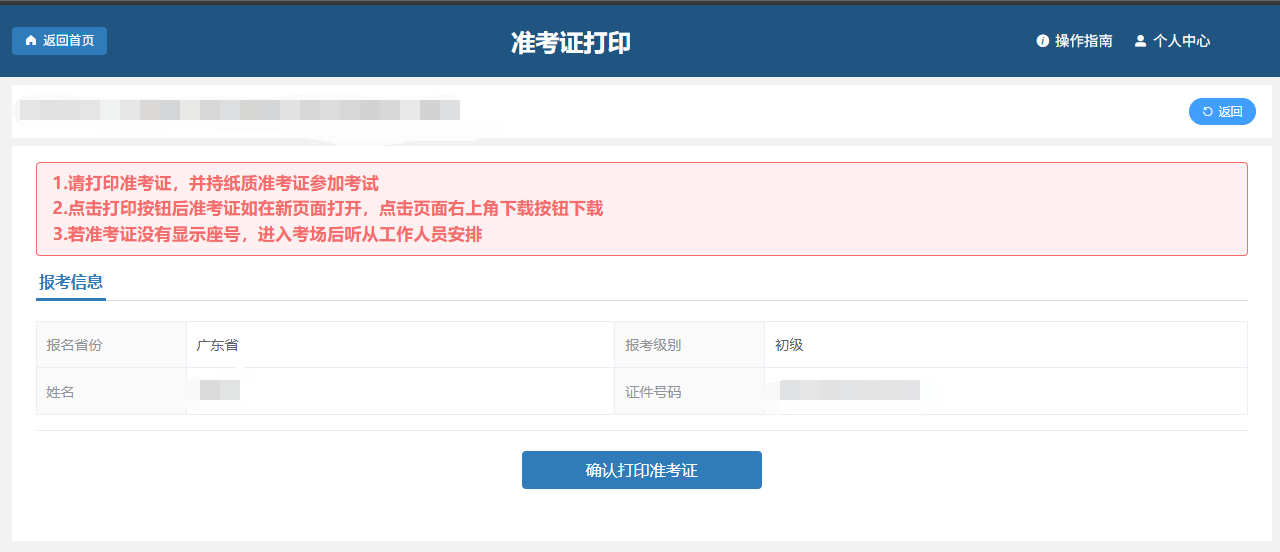Click the third notice about 座号
Screen dimensions: 1280x552
click(x=268, y=235)
